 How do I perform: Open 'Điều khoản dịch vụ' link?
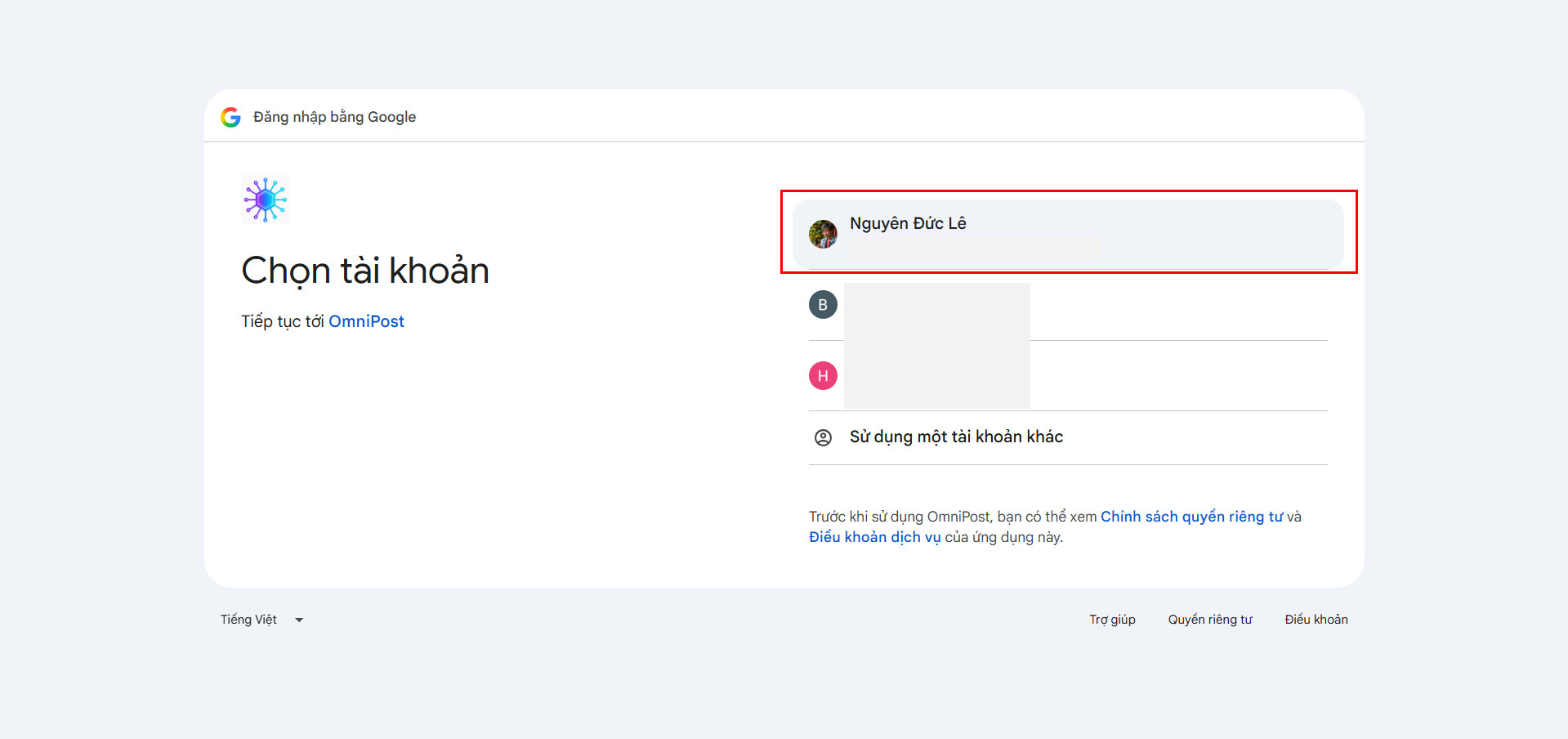874,537
